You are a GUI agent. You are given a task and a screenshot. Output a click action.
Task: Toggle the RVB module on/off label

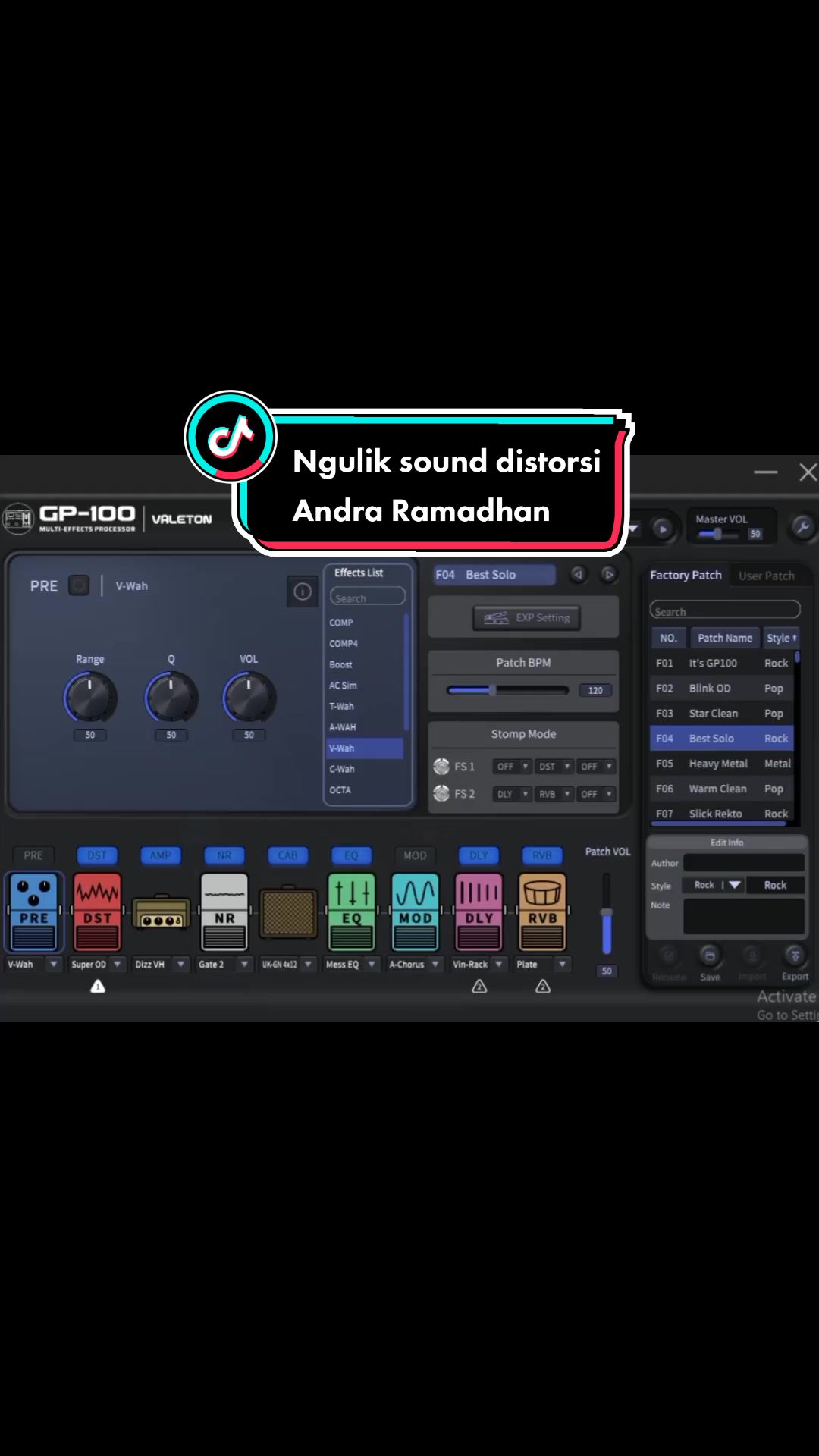click(x=542, y=855)
